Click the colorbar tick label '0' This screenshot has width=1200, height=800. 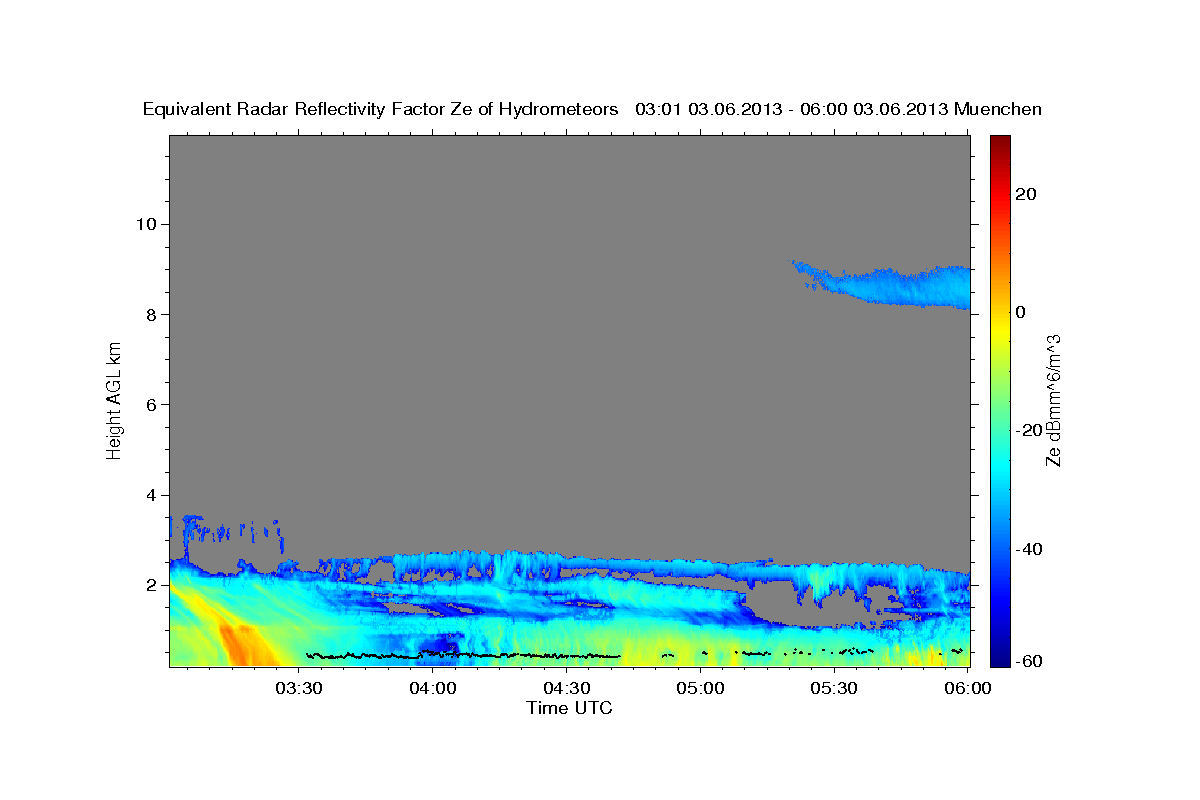coord(1021,312)
